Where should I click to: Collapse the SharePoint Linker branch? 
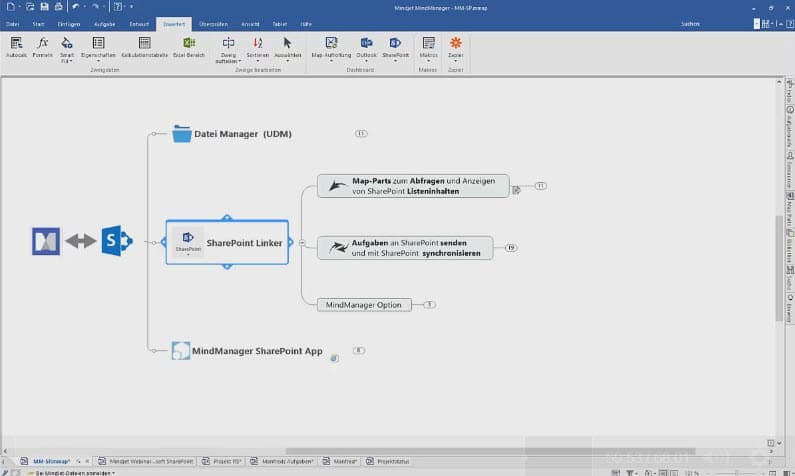(302, 243)
